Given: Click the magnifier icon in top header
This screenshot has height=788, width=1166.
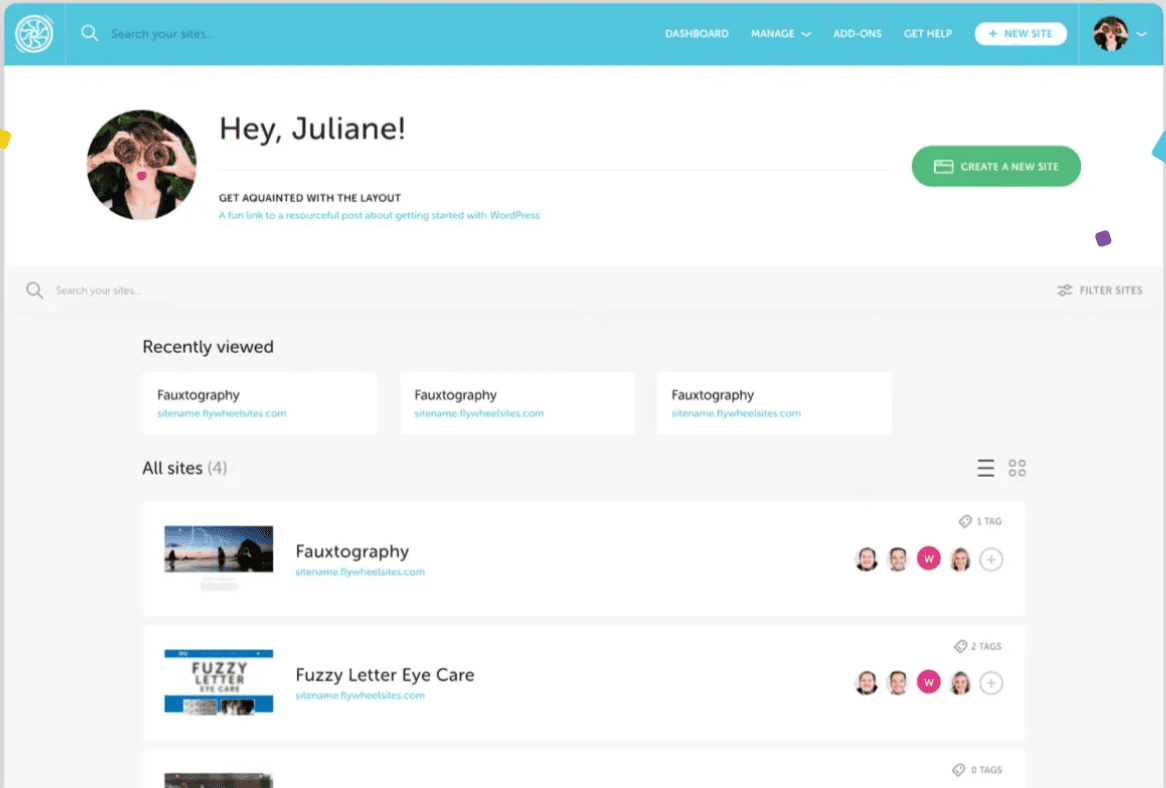Looking at the screenshot, I should tap(90, 34).
